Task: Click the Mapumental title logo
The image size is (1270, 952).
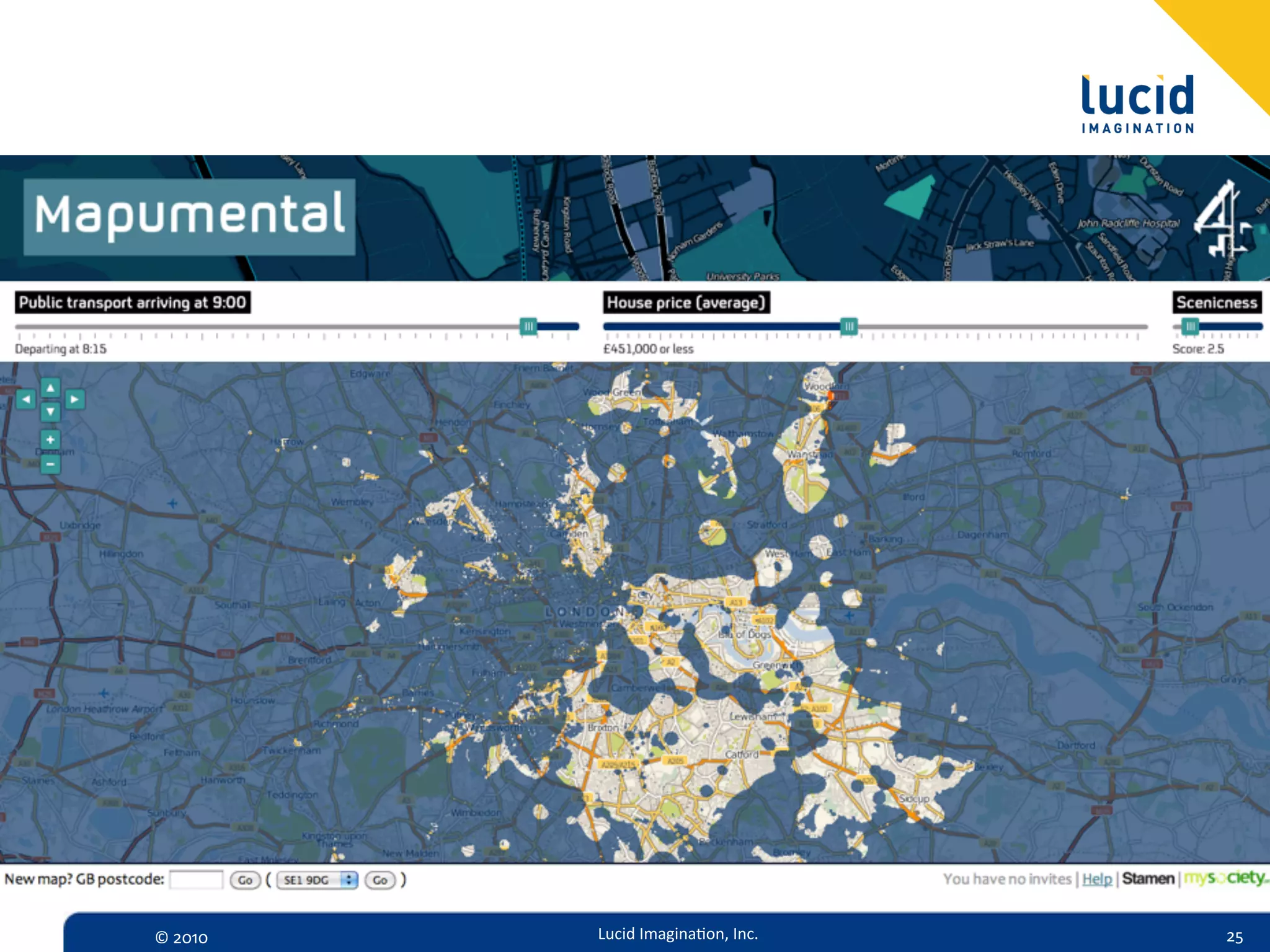Action: click(x=189, y=216)
